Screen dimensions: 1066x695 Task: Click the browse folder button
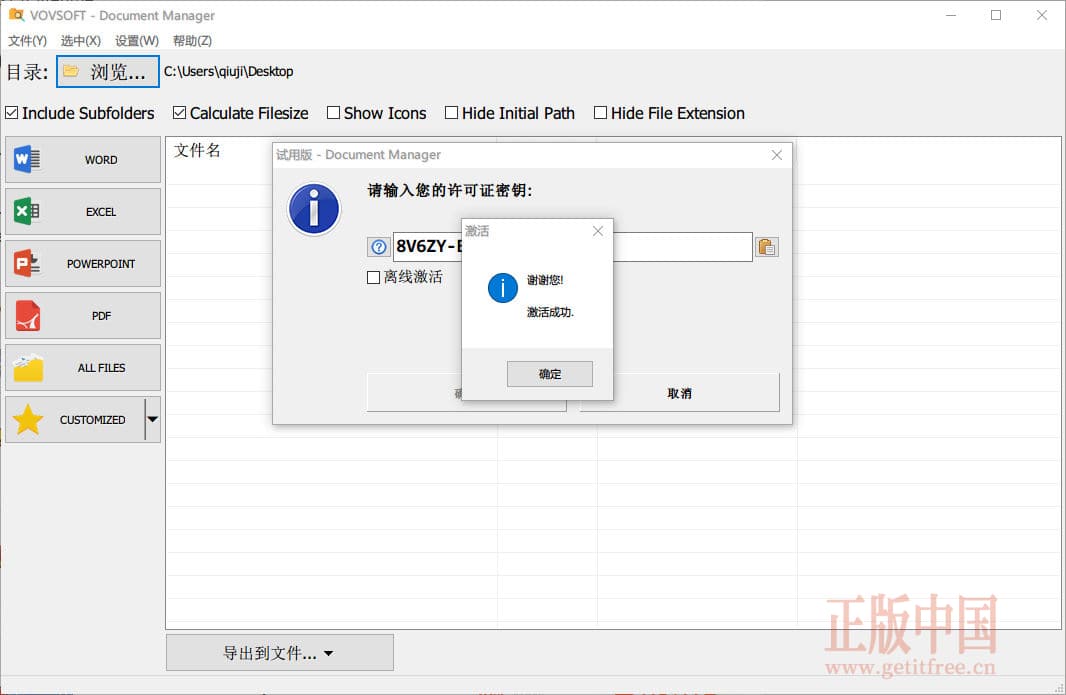tap(107, 71)
